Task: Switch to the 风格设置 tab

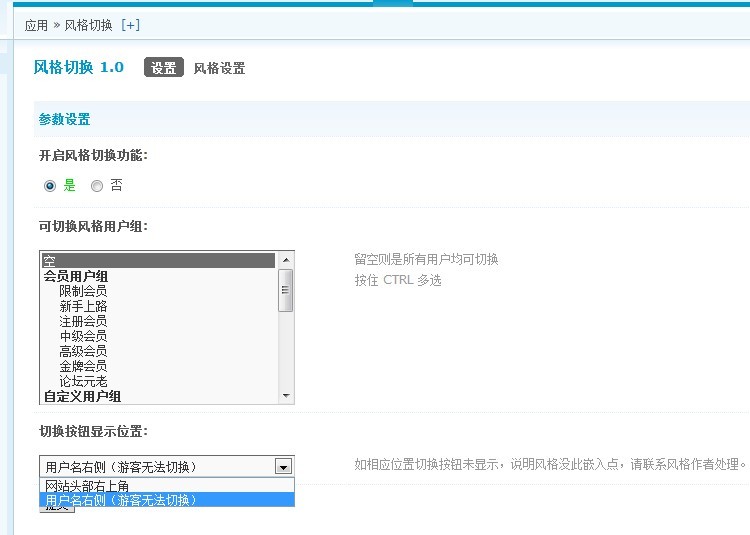Action: 219,68
